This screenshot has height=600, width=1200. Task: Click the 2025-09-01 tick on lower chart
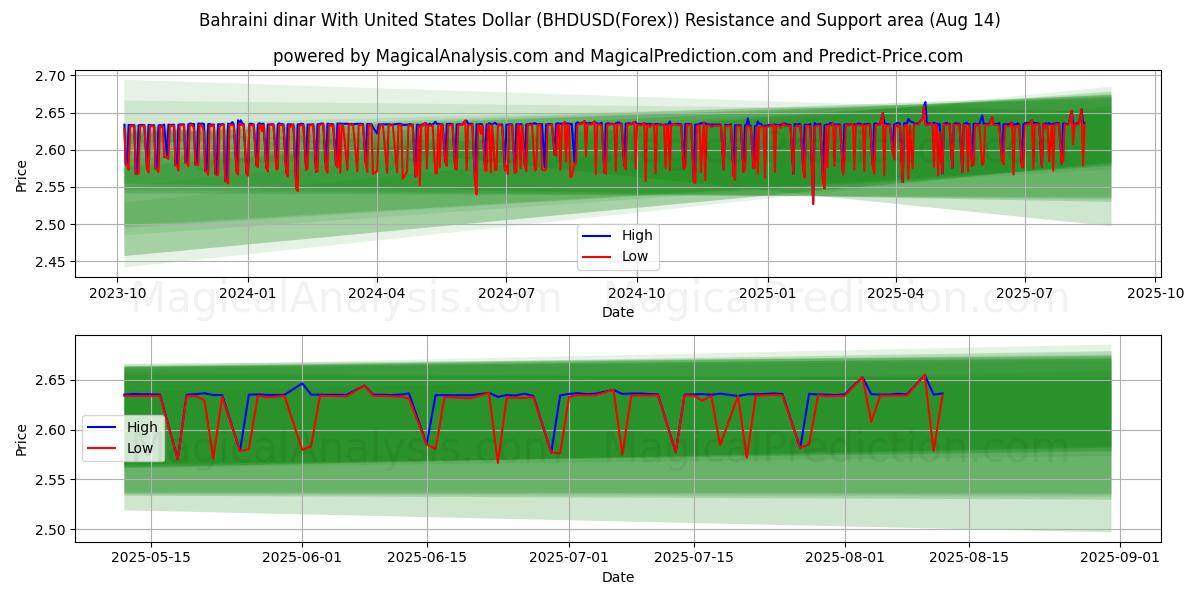[1121, 558]
